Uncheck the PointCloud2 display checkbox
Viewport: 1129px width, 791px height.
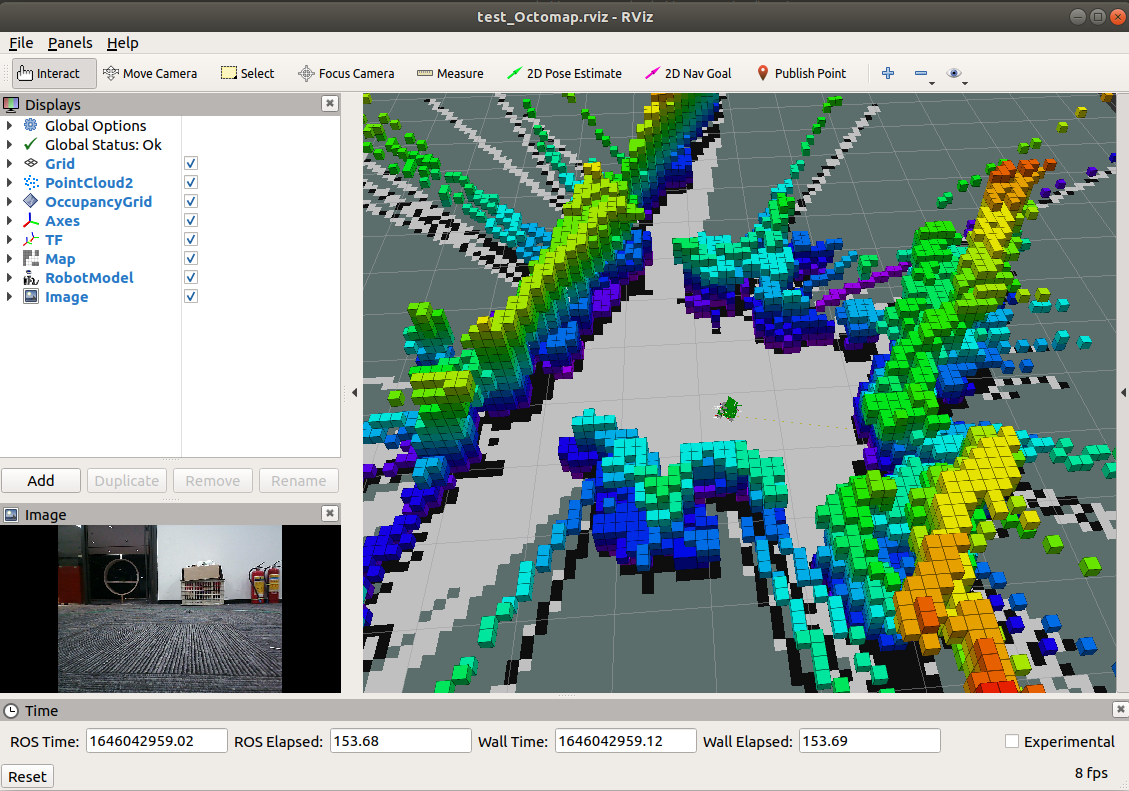(x=191, y=183)
